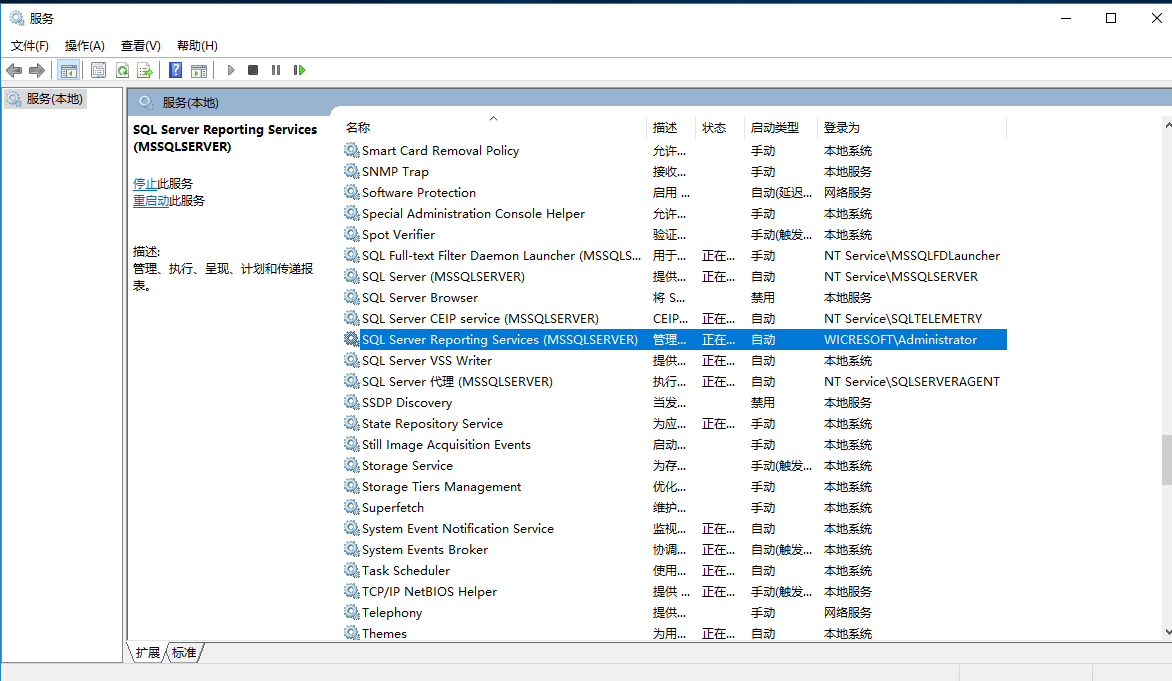Click the gear icon of Software Protection
Viewport: 1172px width, 681px height.
pos(351,192)
